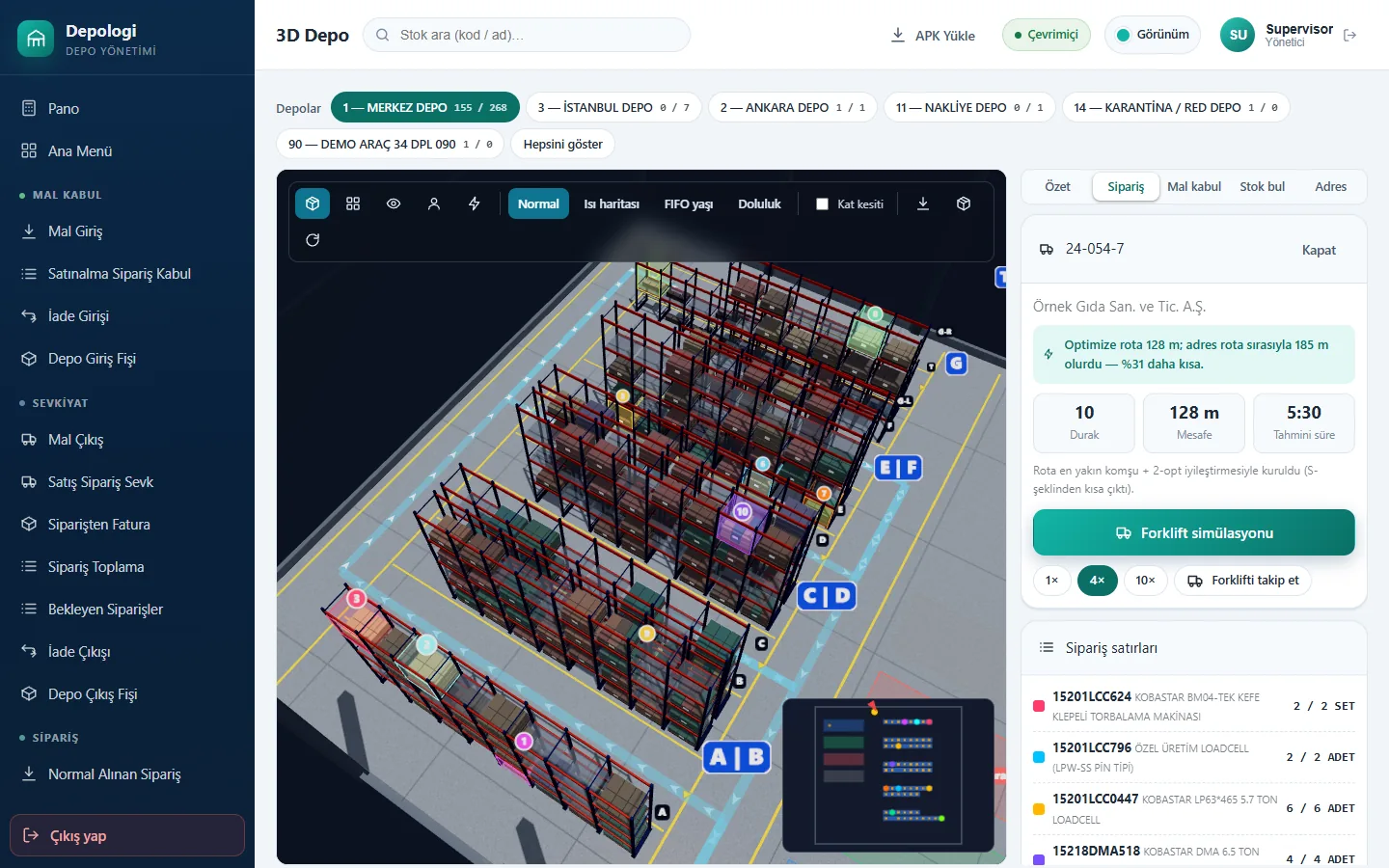Click the lightning bolt icon in viewer toolbar
The width and height of the screenshot is (1389, 868).
475,203
